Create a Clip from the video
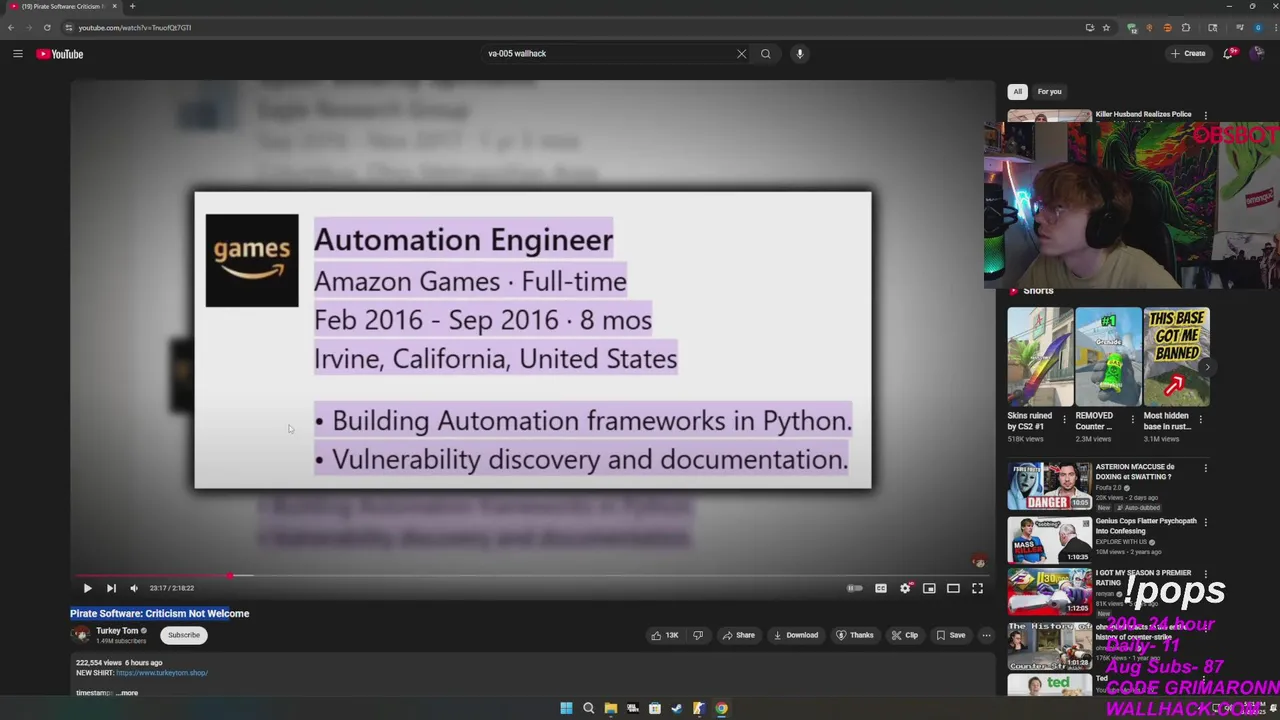 point(905,635)
